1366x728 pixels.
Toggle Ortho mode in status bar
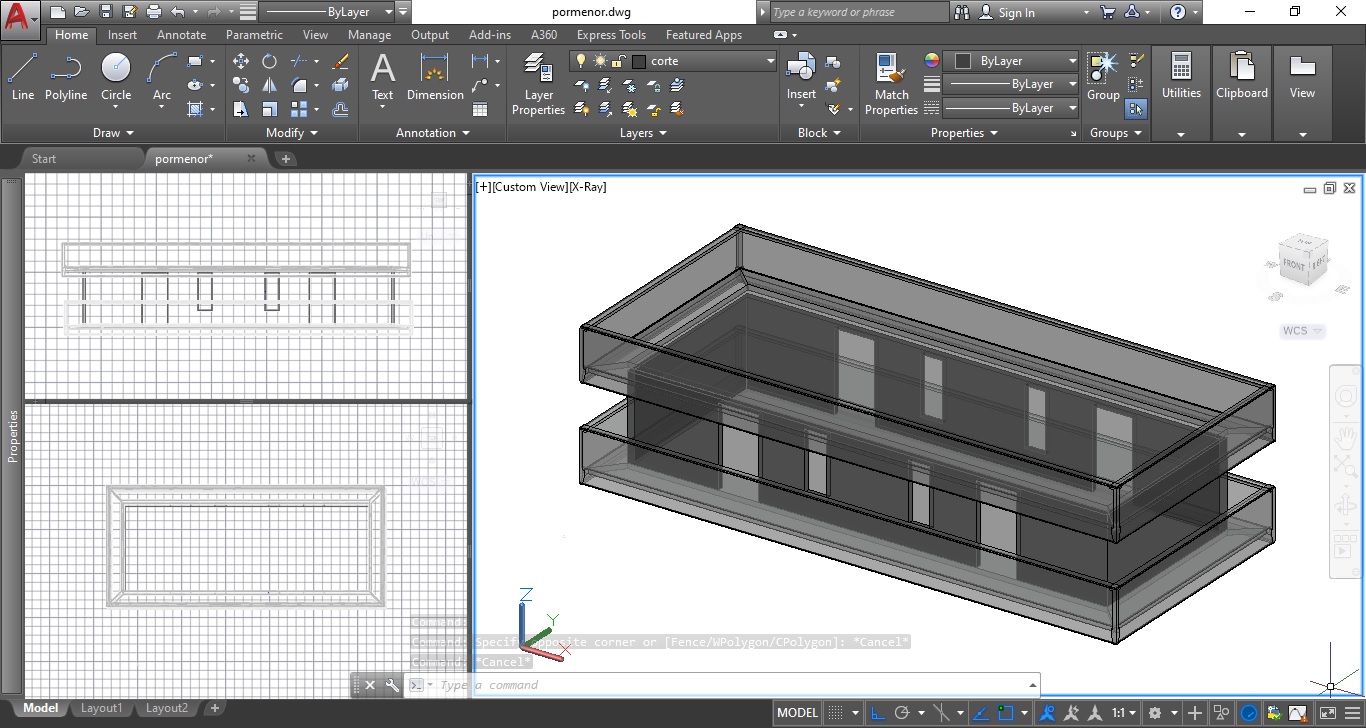[x=878, y=713]
